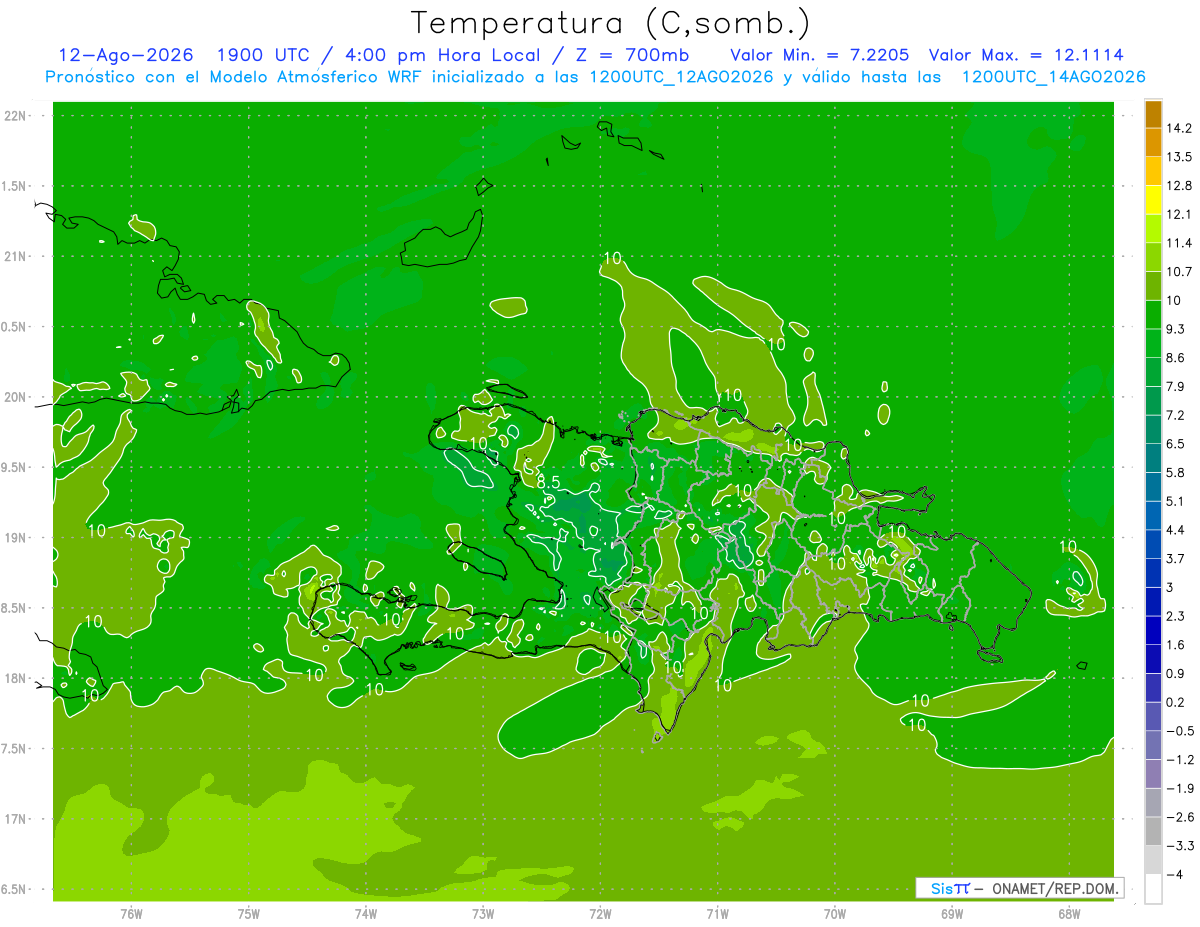Viewport: 1200px width, 927px height.
Task: Pick the yellow swatch between 12.1 and 12.8
Action: [1154, 200]
